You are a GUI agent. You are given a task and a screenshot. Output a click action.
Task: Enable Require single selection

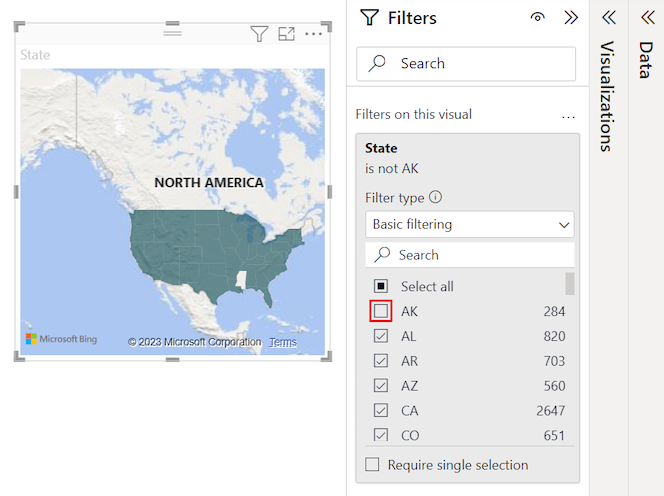pyautogui.click(x=373, y=465)
